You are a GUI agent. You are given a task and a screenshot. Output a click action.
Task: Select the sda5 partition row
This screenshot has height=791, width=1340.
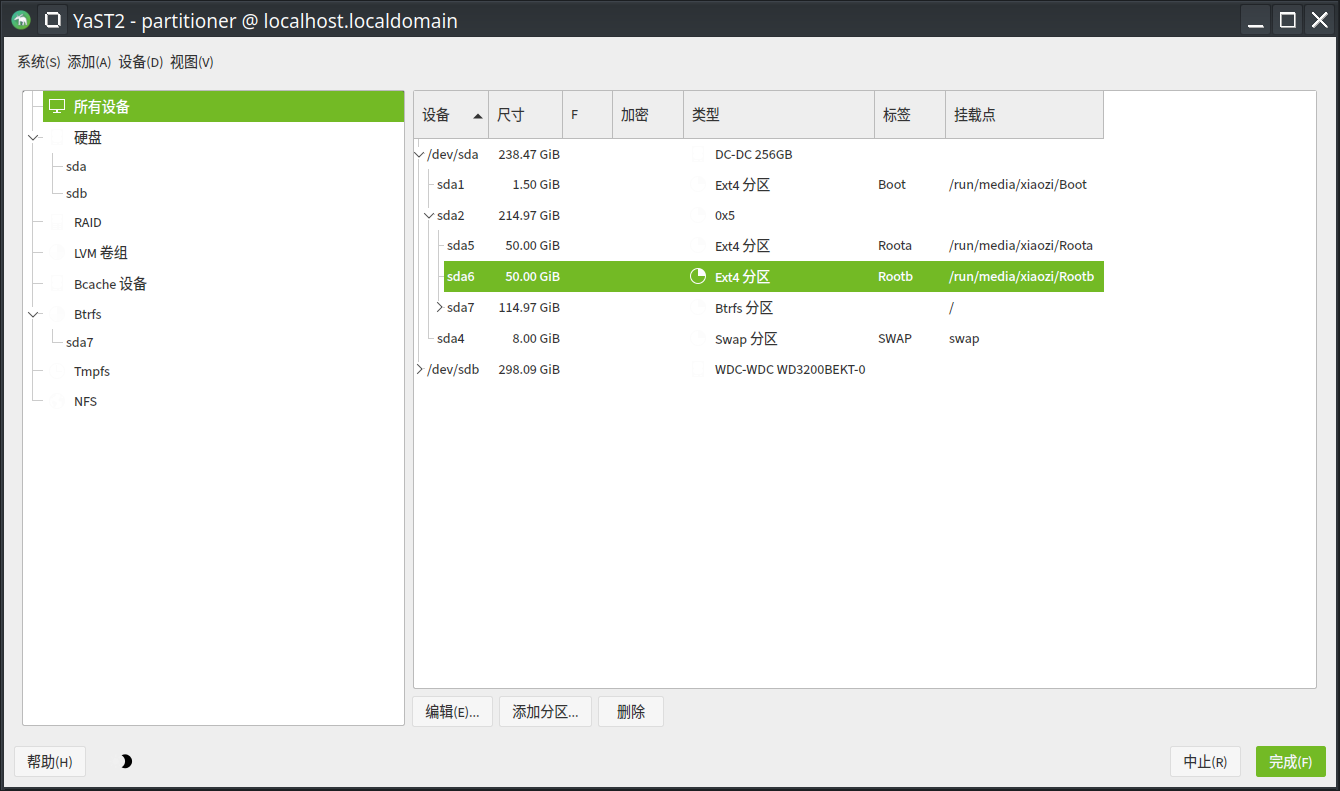tap(773, 245)
